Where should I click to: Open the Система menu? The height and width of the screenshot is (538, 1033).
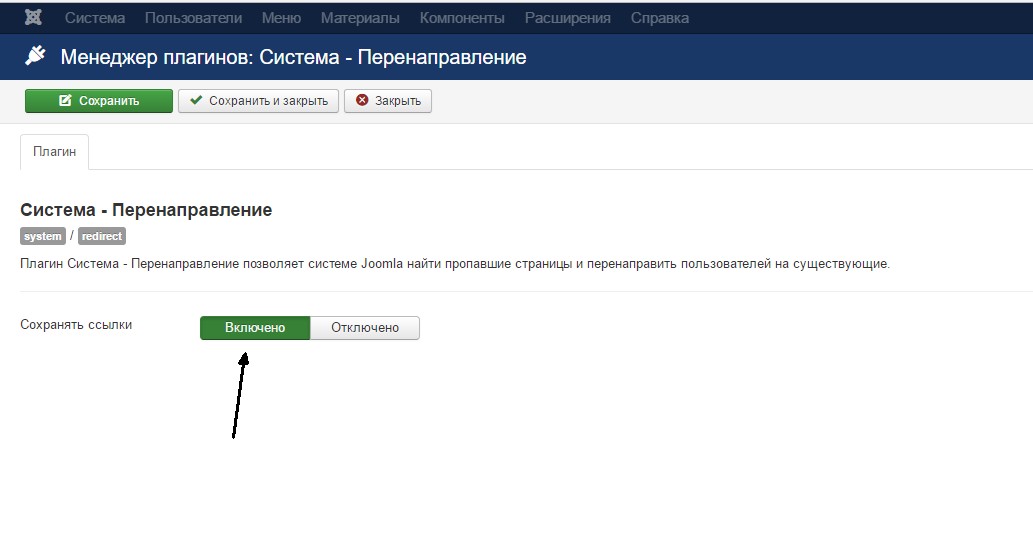(95, 18)
